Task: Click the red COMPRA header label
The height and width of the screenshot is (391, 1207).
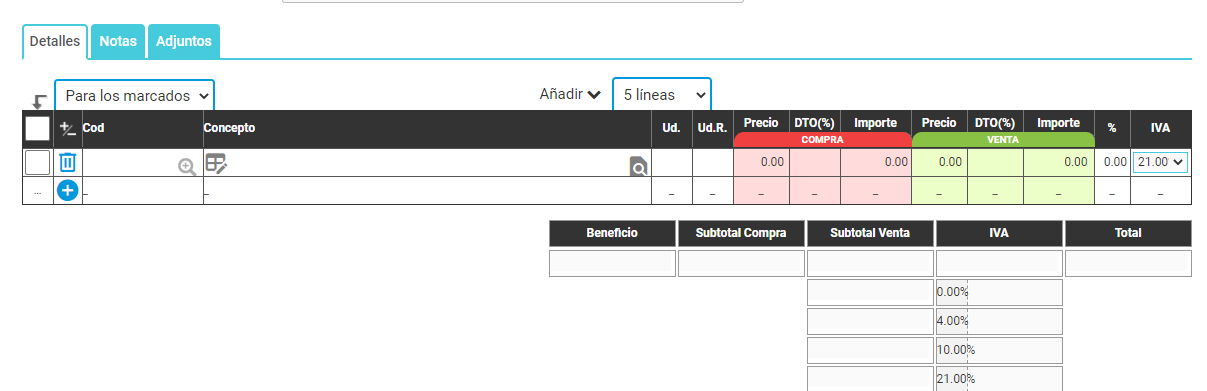Action: pos(822,140)
